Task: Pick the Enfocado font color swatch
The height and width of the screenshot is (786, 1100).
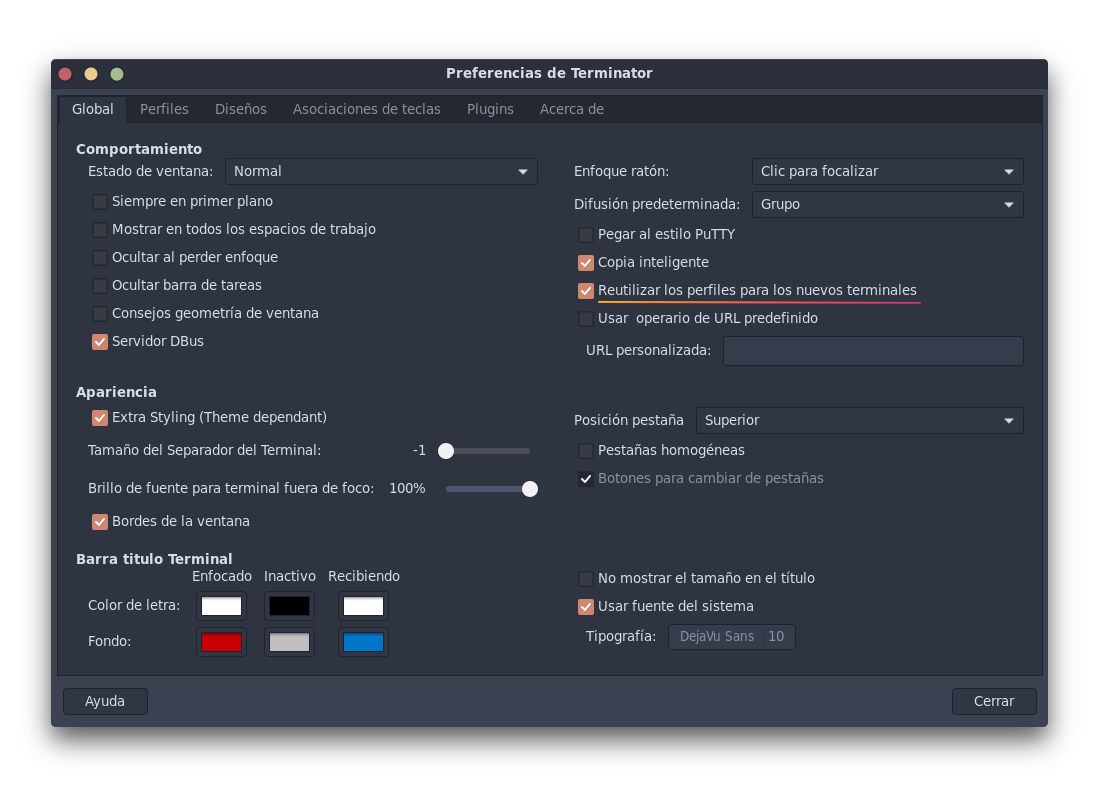Action: (x=222, y=606)
